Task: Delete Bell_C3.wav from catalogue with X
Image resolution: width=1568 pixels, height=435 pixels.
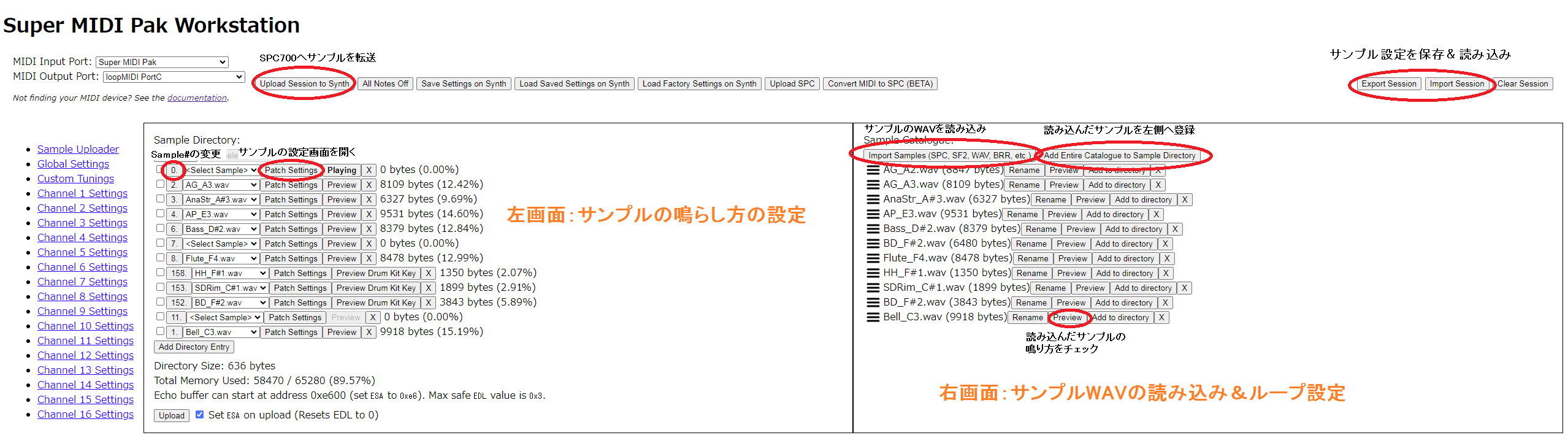Action: pyautogui.click(x=1161, y=317)
